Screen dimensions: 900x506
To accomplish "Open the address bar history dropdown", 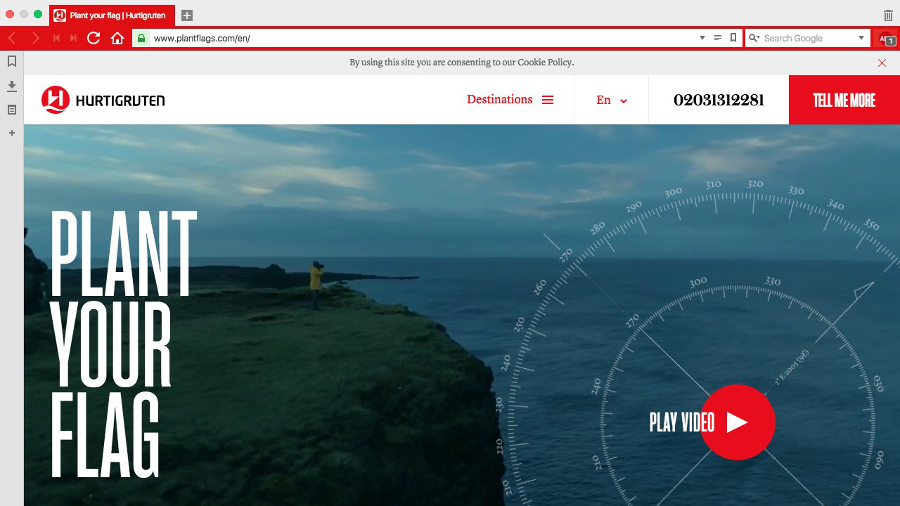I will click(702, 38).
